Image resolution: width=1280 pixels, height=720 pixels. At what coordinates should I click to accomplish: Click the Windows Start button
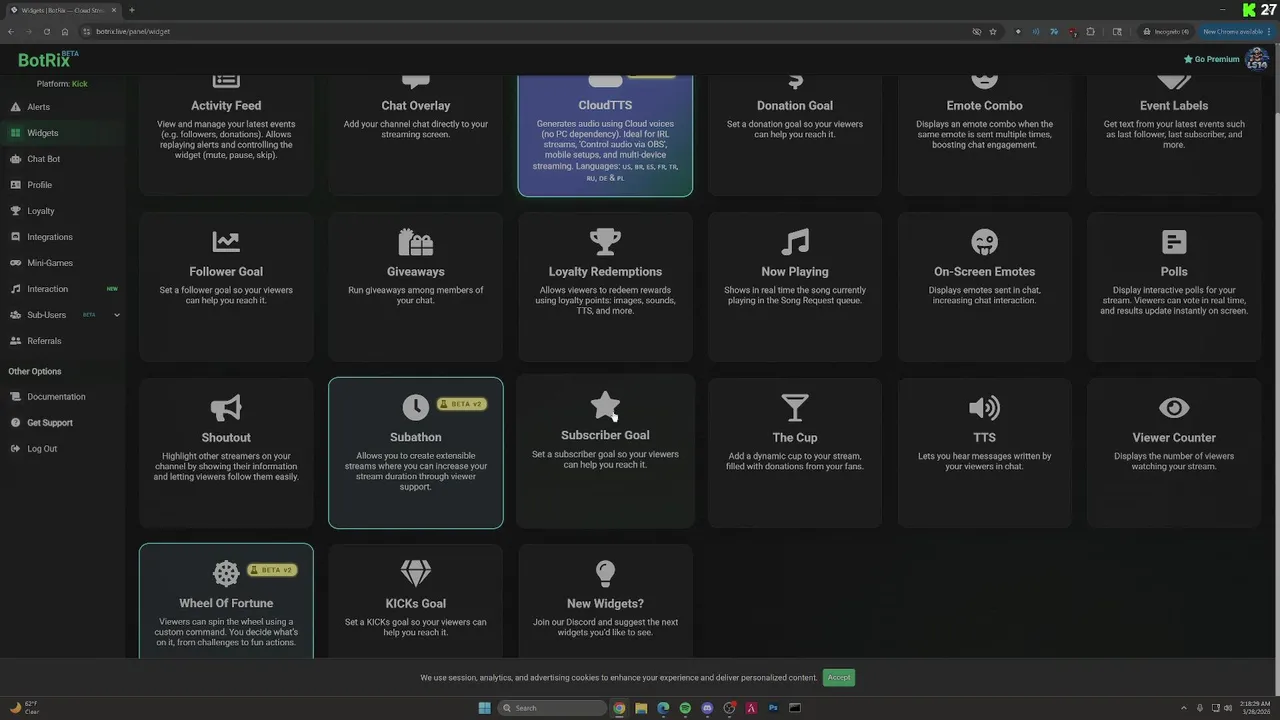coord(485,708)
